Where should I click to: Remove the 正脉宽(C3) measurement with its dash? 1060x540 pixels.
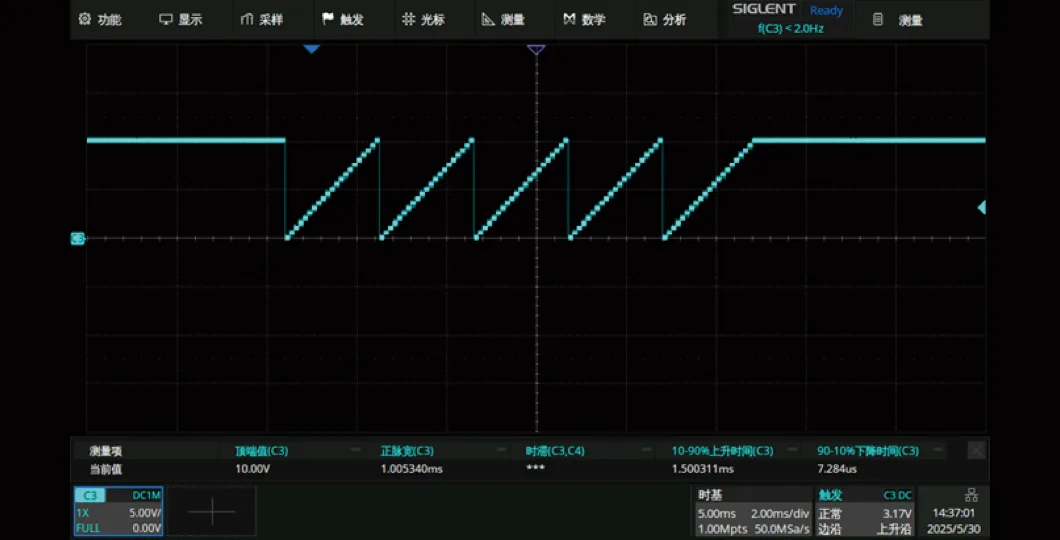(x=500, y=450)
